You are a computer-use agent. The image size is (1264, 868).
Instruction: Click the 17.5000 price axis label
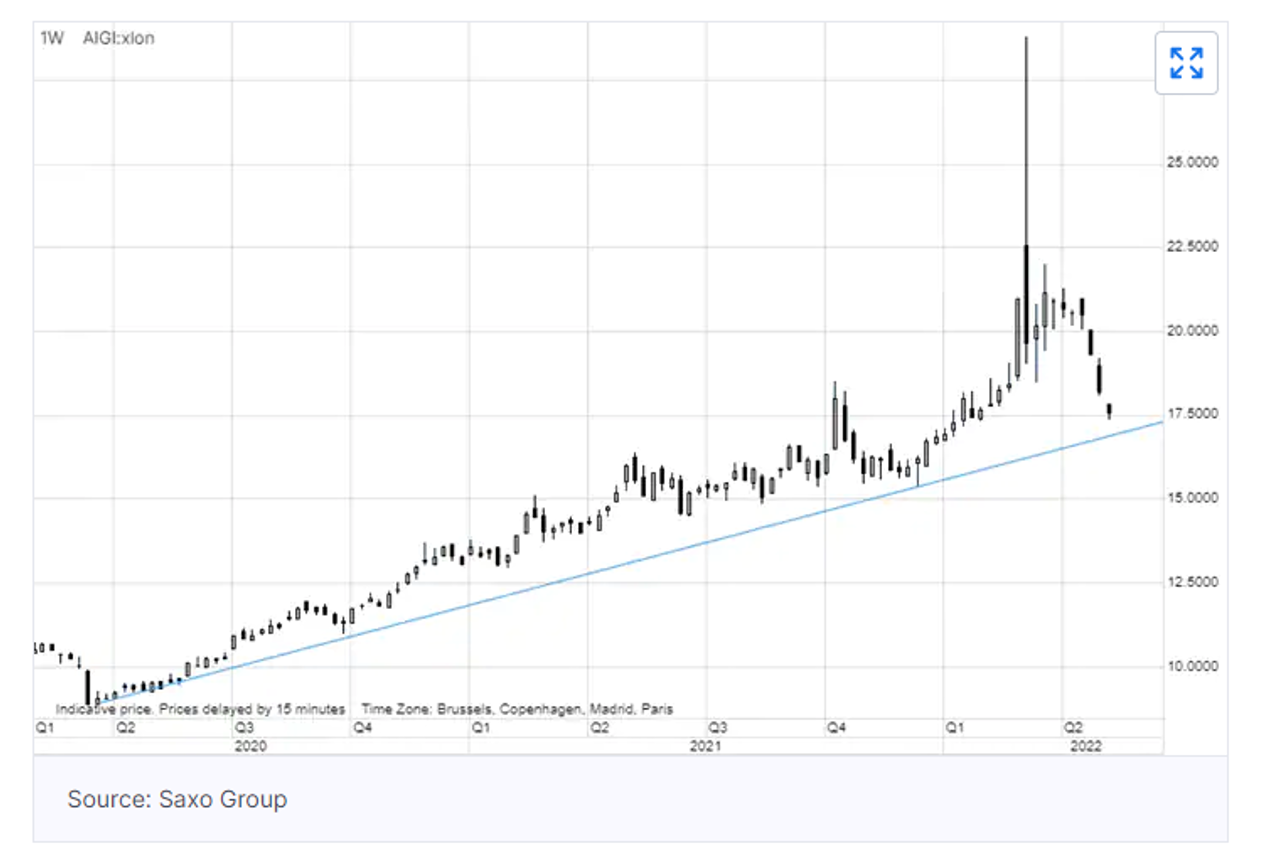[1195, 414]
